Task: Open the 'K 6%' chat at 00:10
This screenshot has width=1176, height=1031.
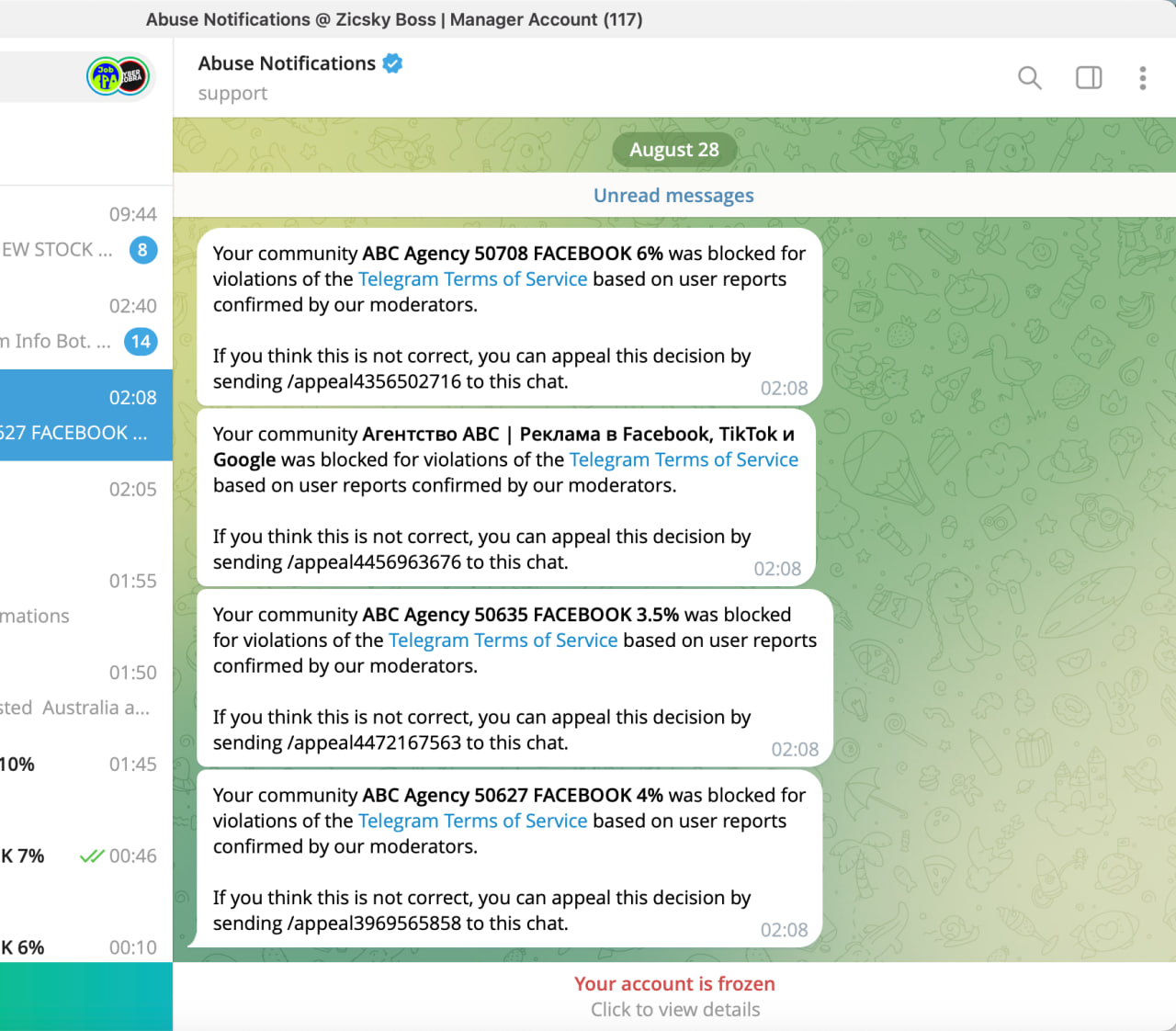Action: coord(86,942)
